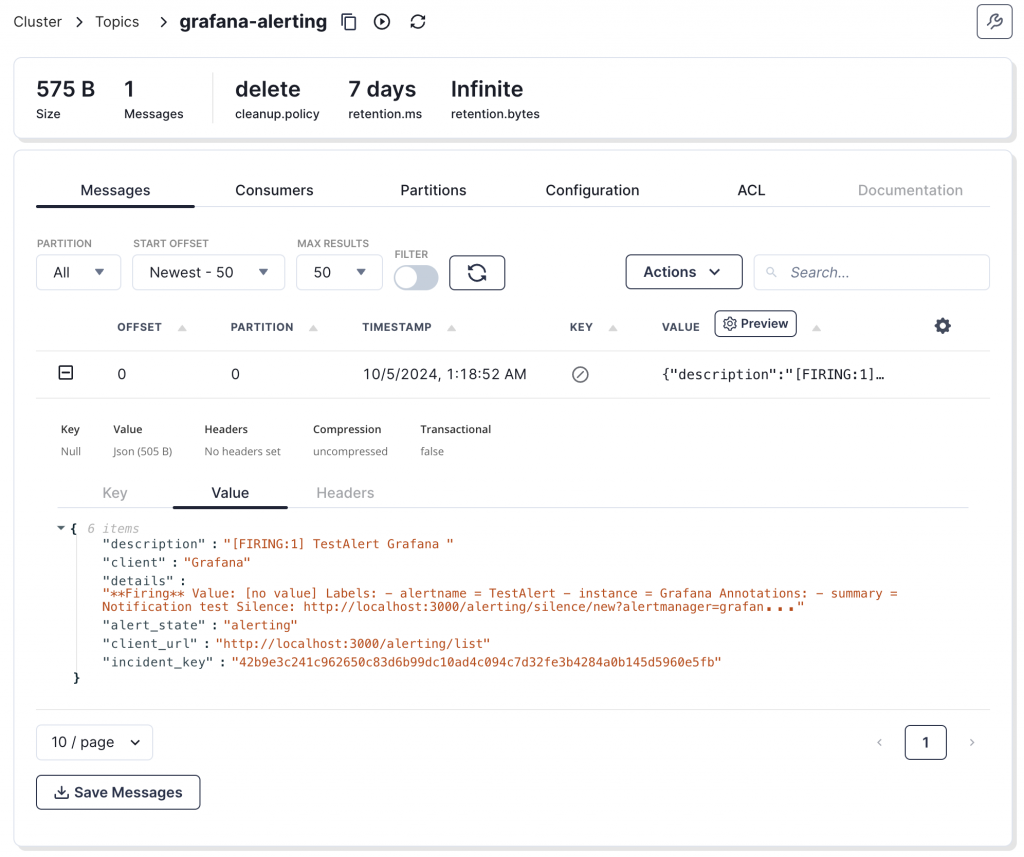Open the wrench tools icon
This screenshot has height=857, width=1024.
[994, 21]
